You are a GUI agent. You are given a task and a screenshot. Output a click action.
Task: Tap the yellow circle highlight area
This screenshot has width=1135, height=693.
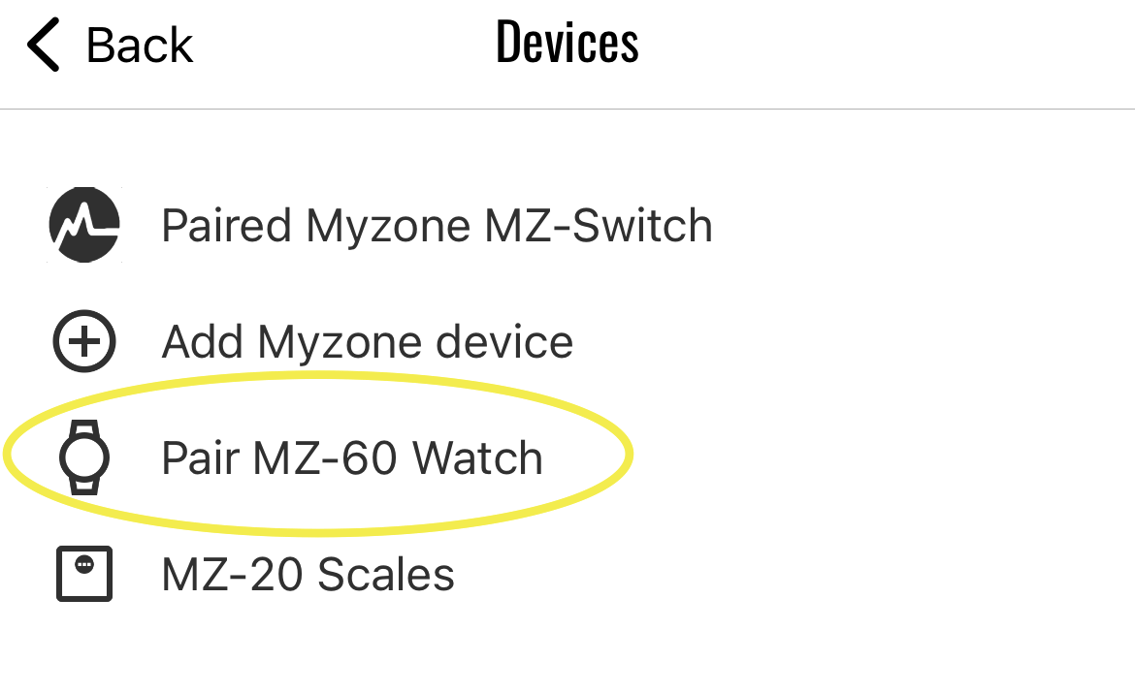(x=317, y=457)
